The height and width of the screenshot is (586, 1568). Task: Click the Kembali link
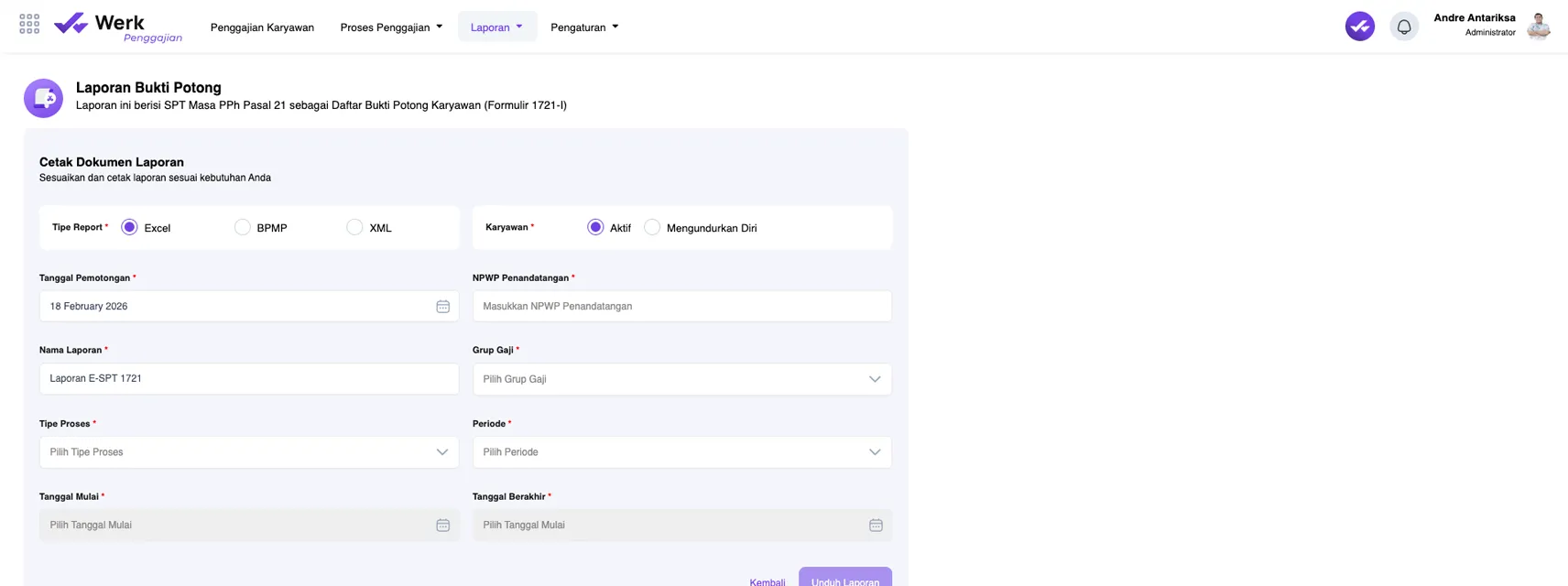[767, 581]
